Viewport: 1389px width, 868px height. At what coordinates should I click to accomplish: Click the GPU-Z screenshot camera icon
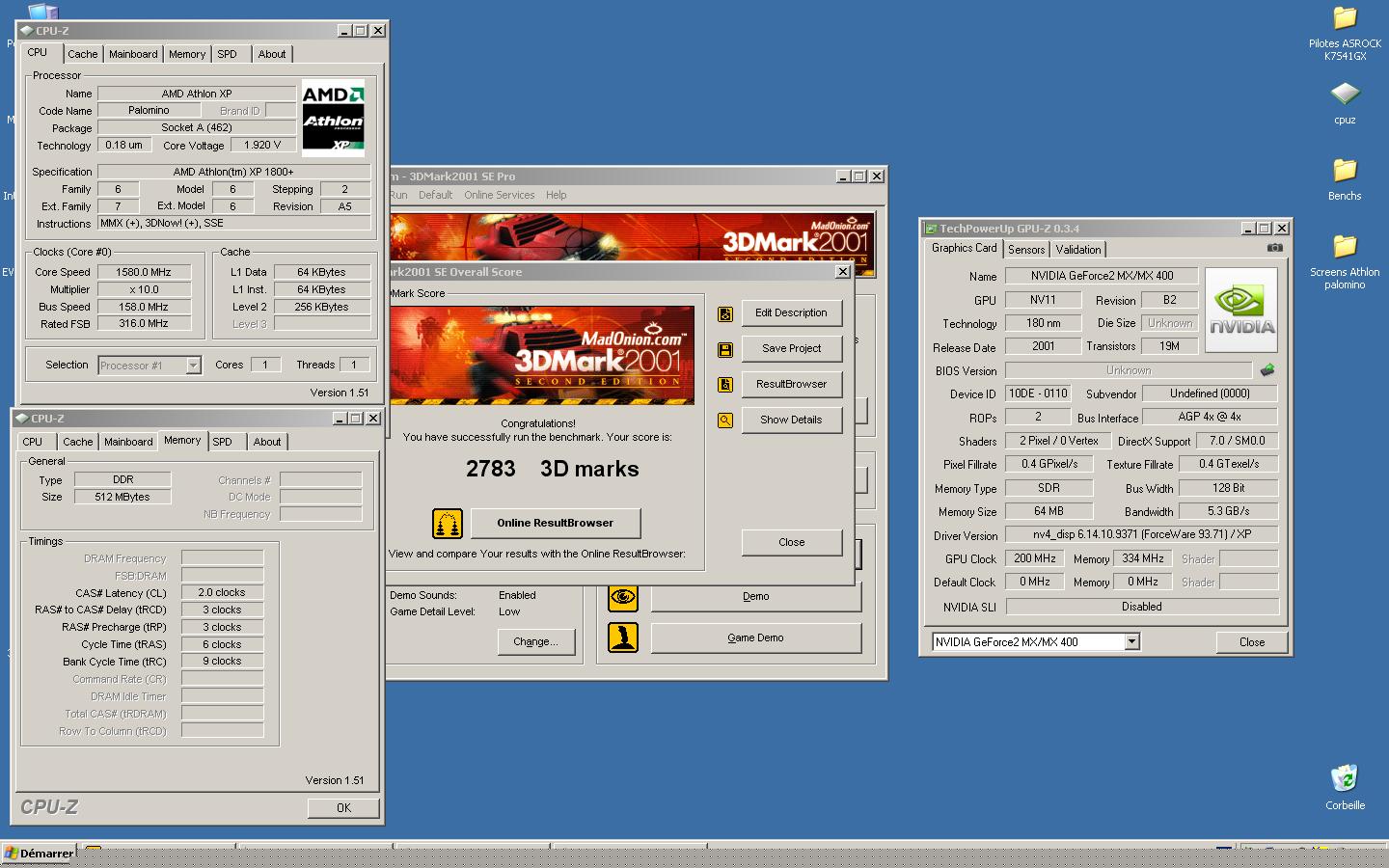pyautogui.click(x=1275, y=248)
